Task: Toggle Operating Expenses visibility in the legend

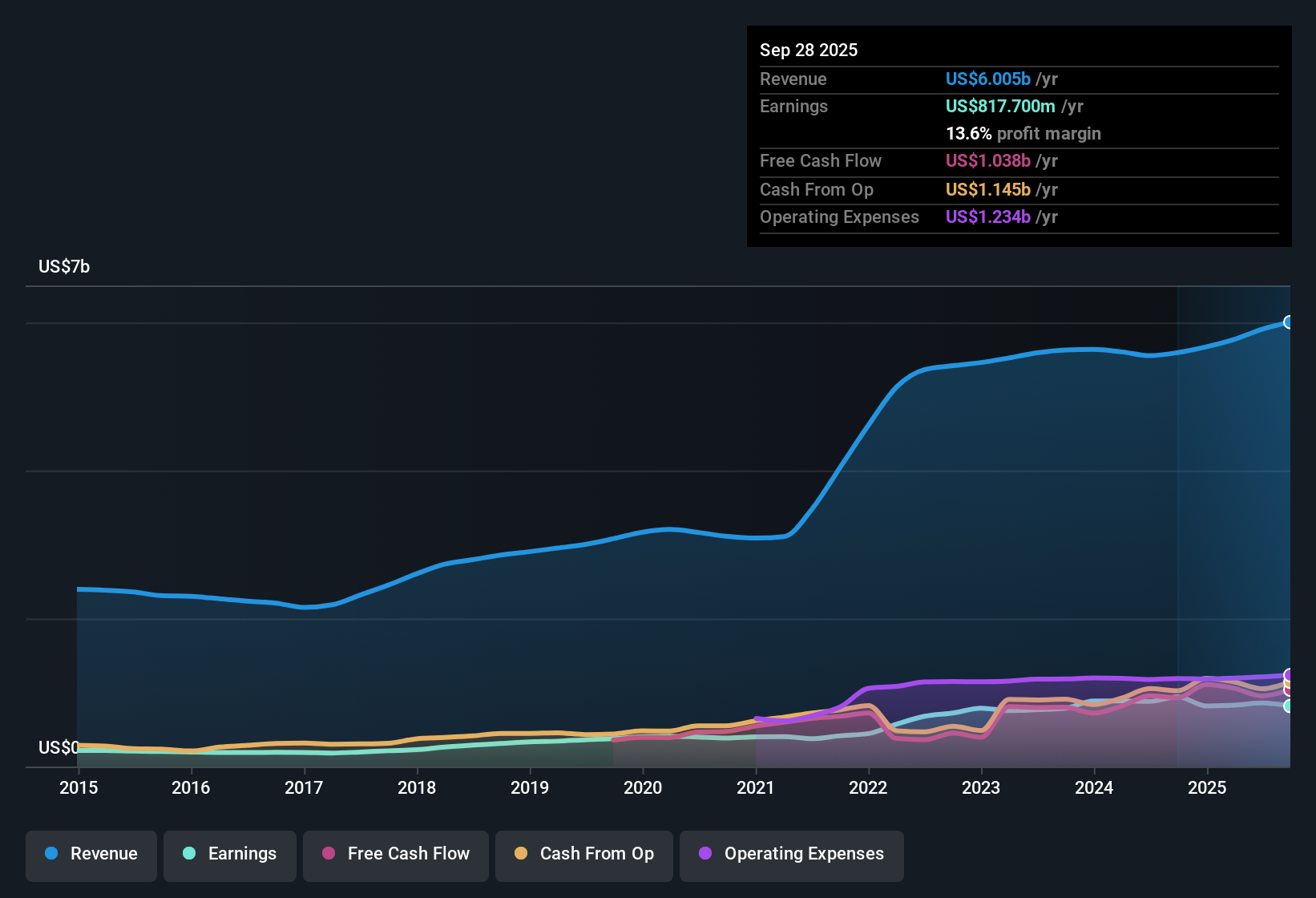Action: (x=792, y=854)
